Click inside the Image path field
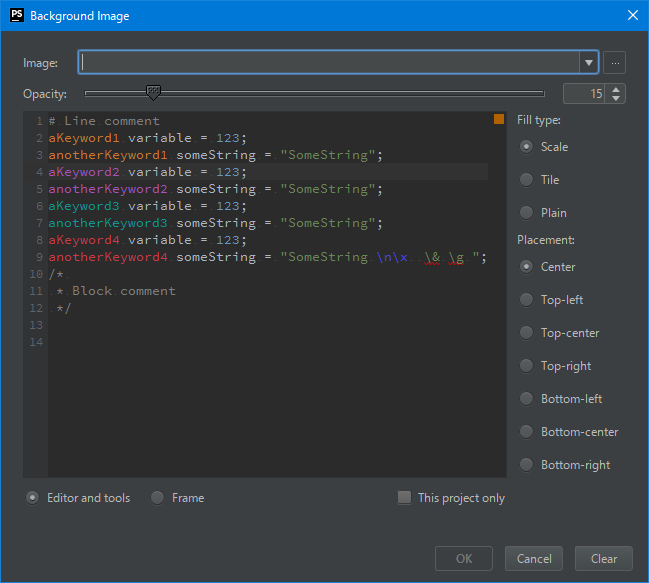 point(330,62)
